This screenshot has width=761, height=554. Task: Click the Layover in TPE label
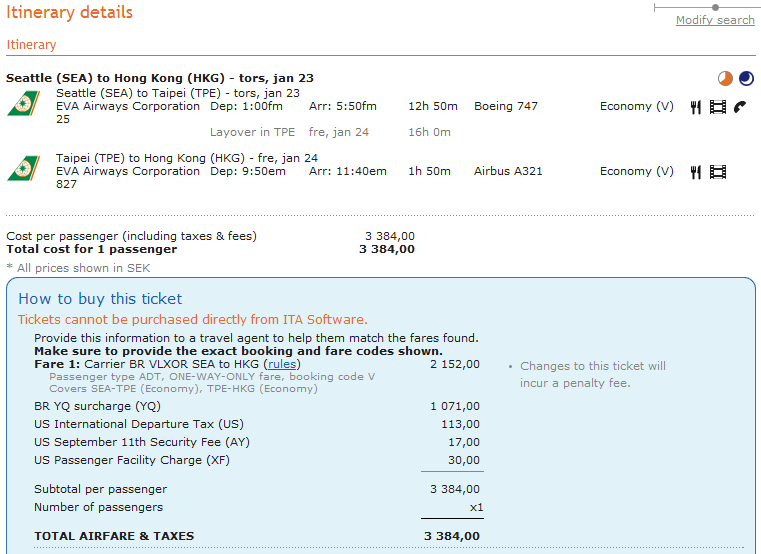coord(252,132)
